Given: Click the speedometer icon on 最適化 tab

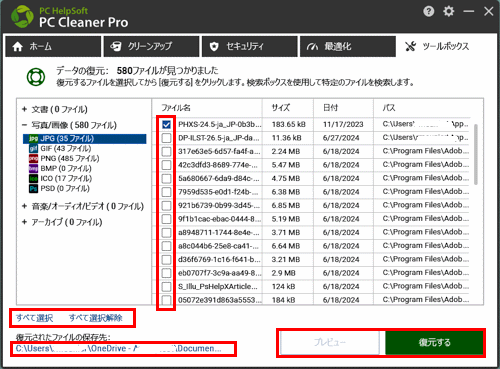Looking at the screenshot, I should [x=312, y=47].
